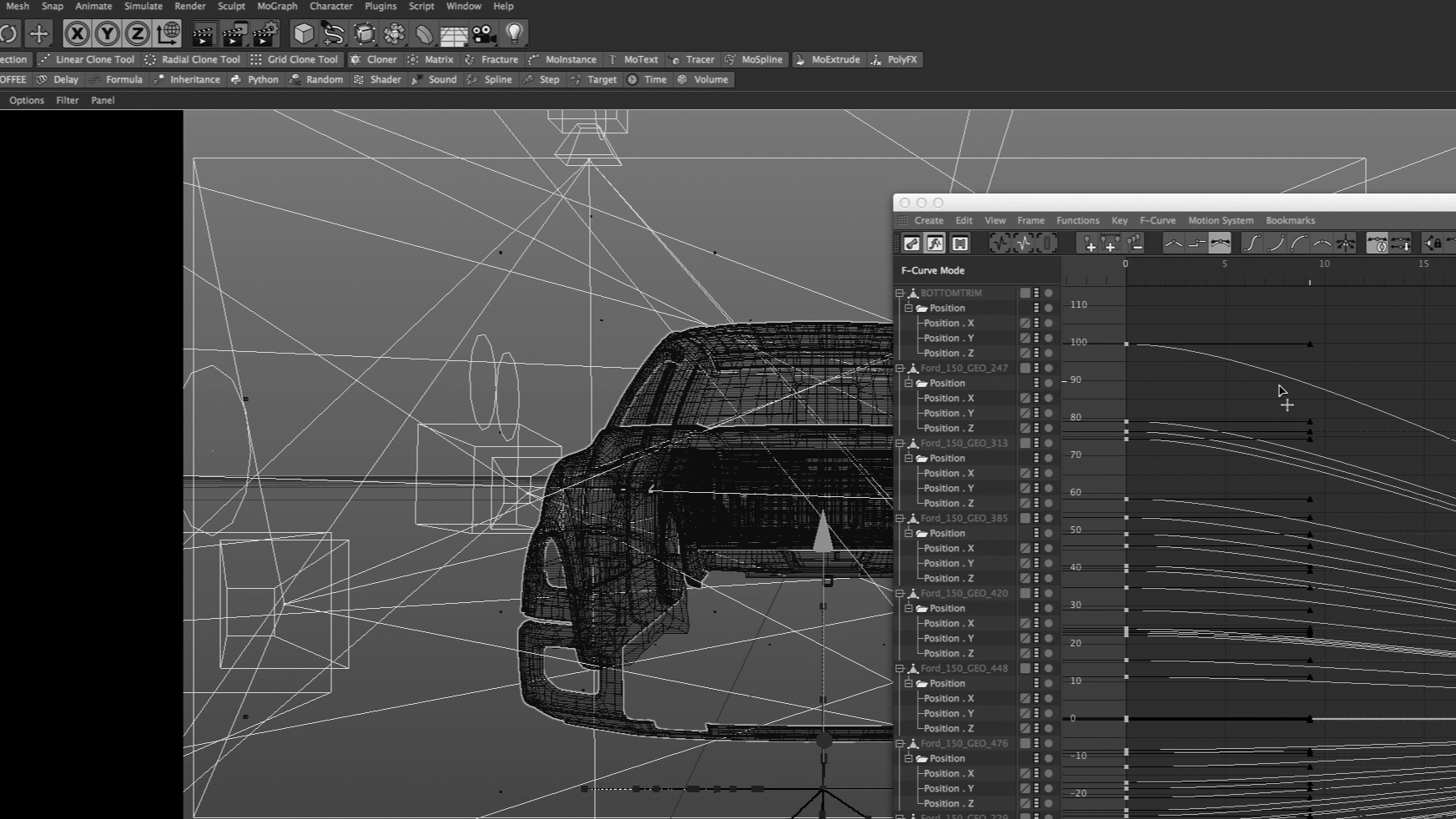Switch timeline to F-Curve mode icon
This screenshot has width=1456, height=819.
(x=935, y=244)
